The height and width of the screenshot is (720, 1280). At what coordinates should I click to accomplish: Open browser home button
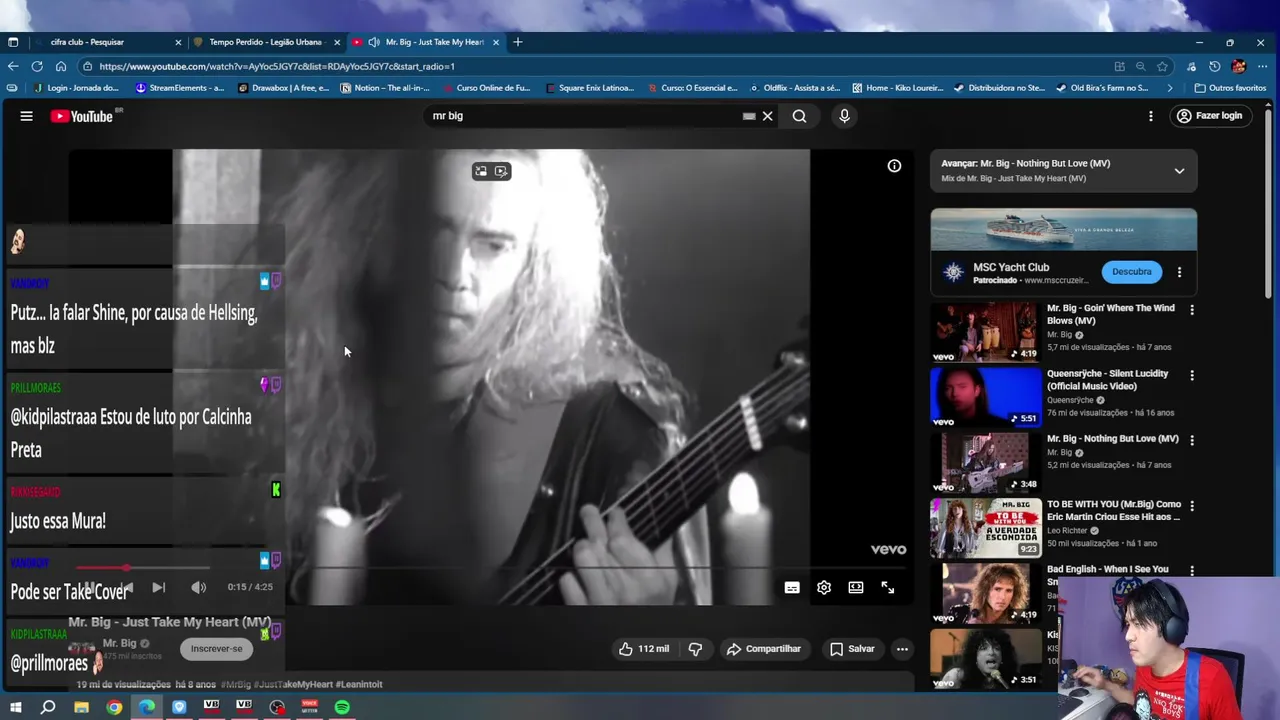pyautogui.click(x=61, y=66)
